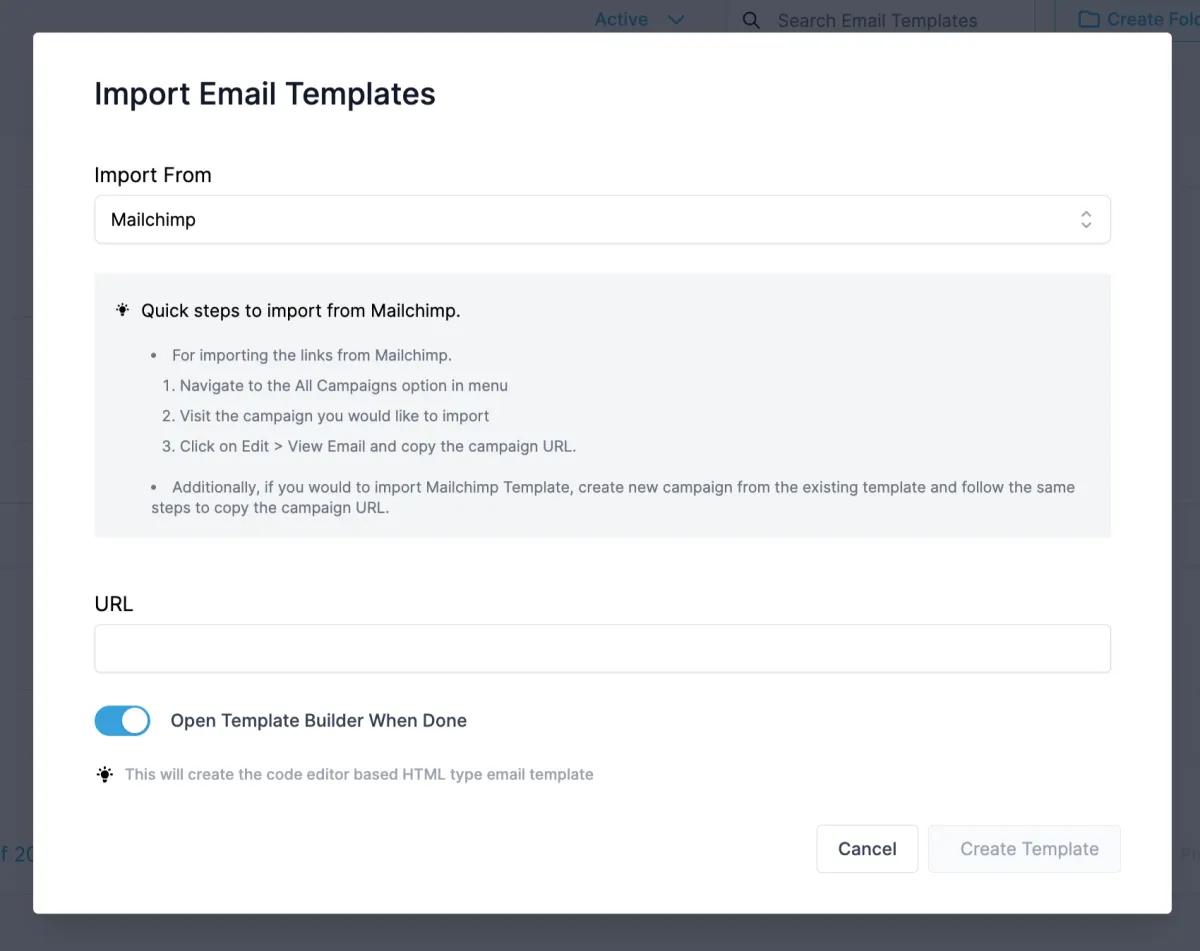Image resolution: width=1200 pixels, height=951 pixels.
Task: Click the URL field label
Action: 114,604
